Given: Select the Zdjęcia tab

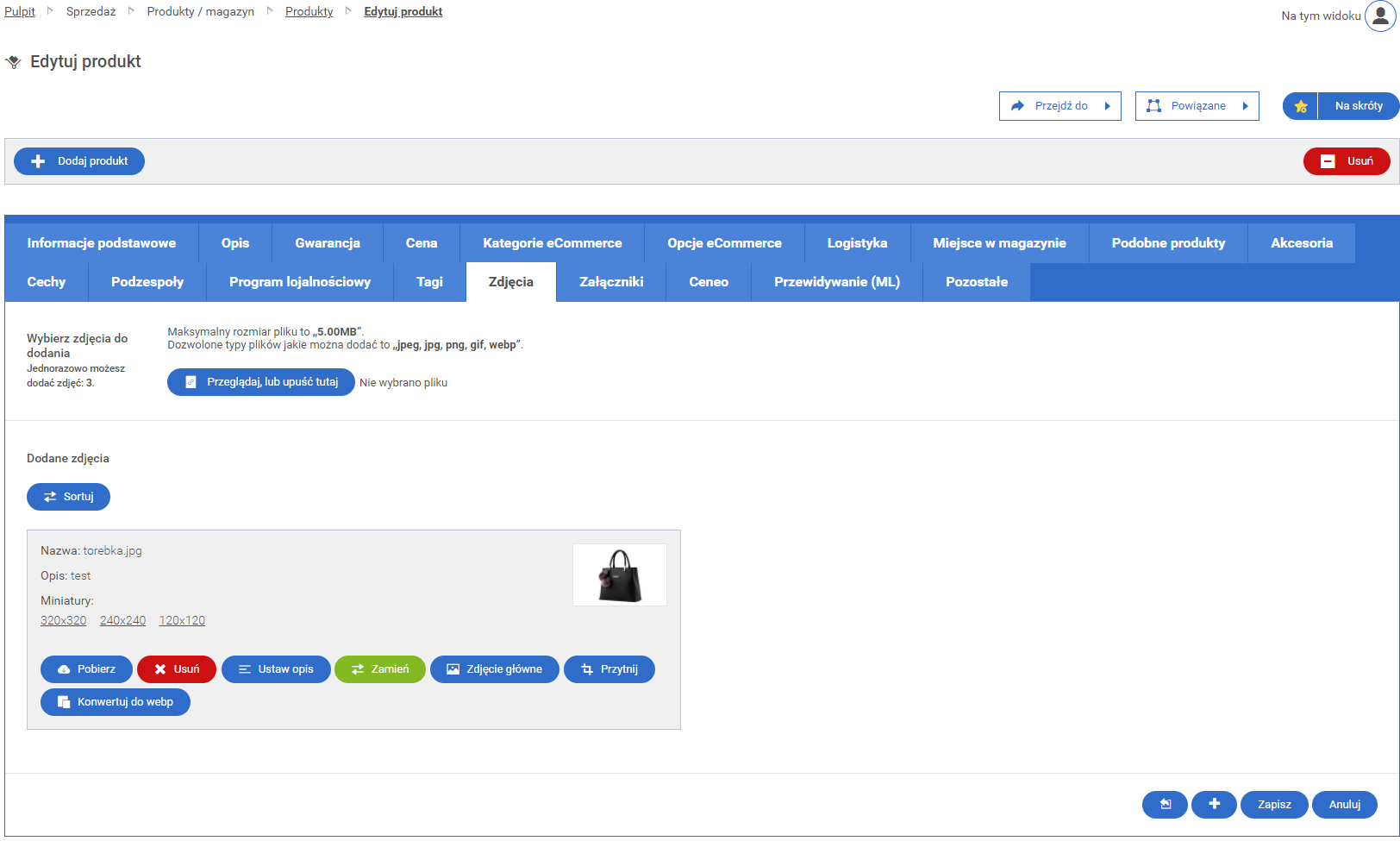Looking at the screenshot, I should (x=511, y=282).
